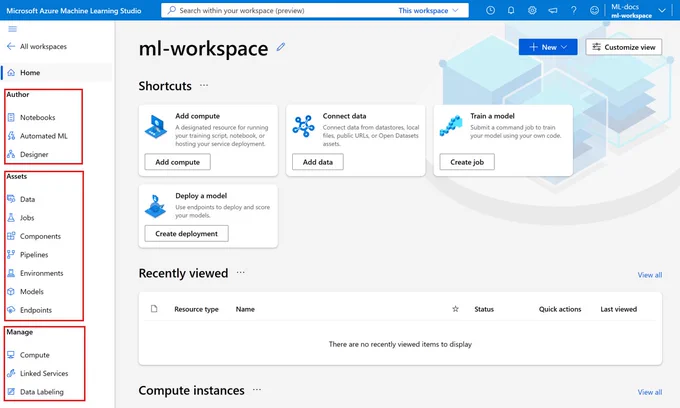
Task: Open Recently viewed more options ellipsis
Action: pos(241,273)
